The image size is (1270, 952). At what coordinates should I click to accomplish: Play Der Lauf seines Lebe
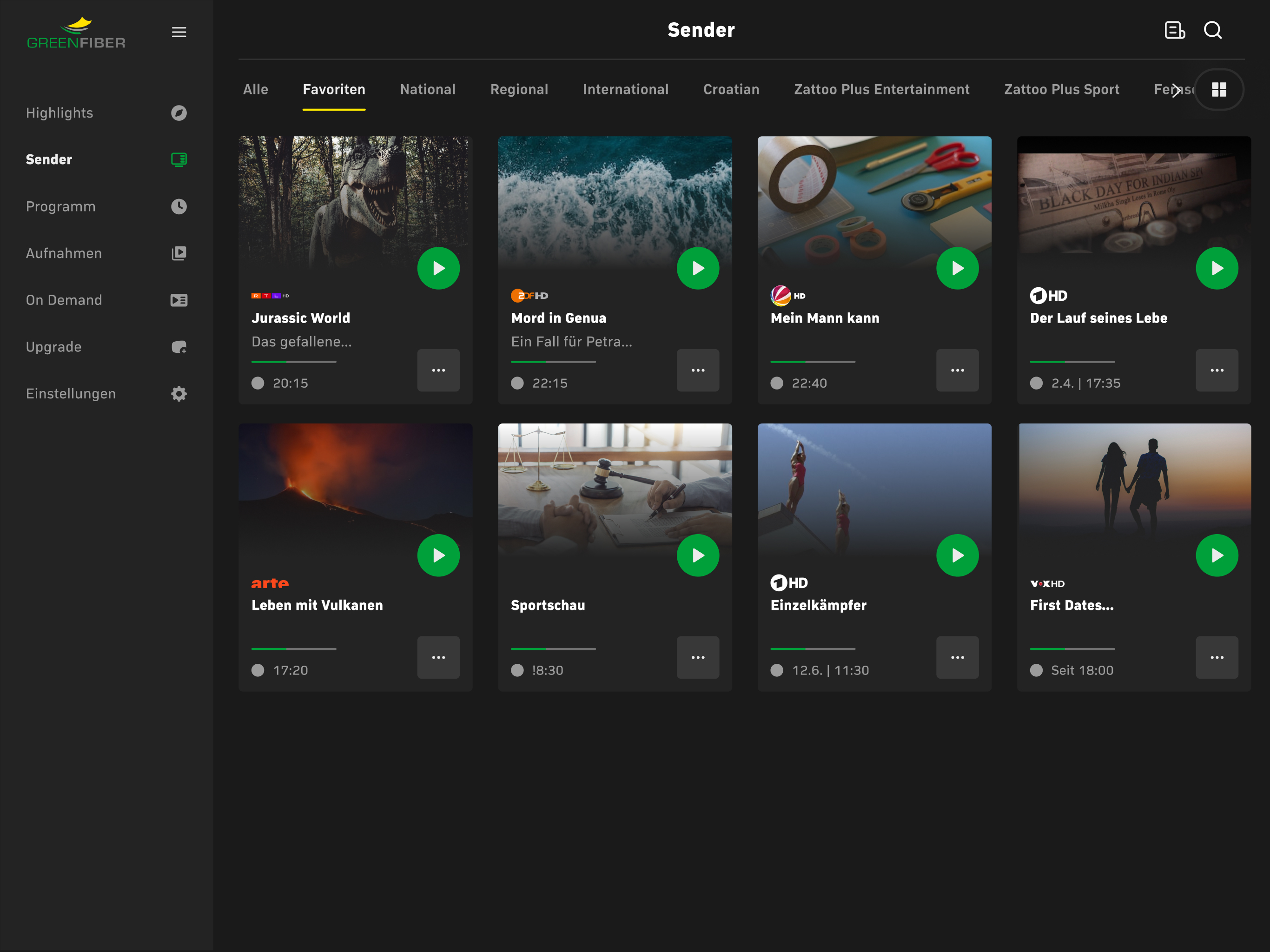click(1217, 268)
